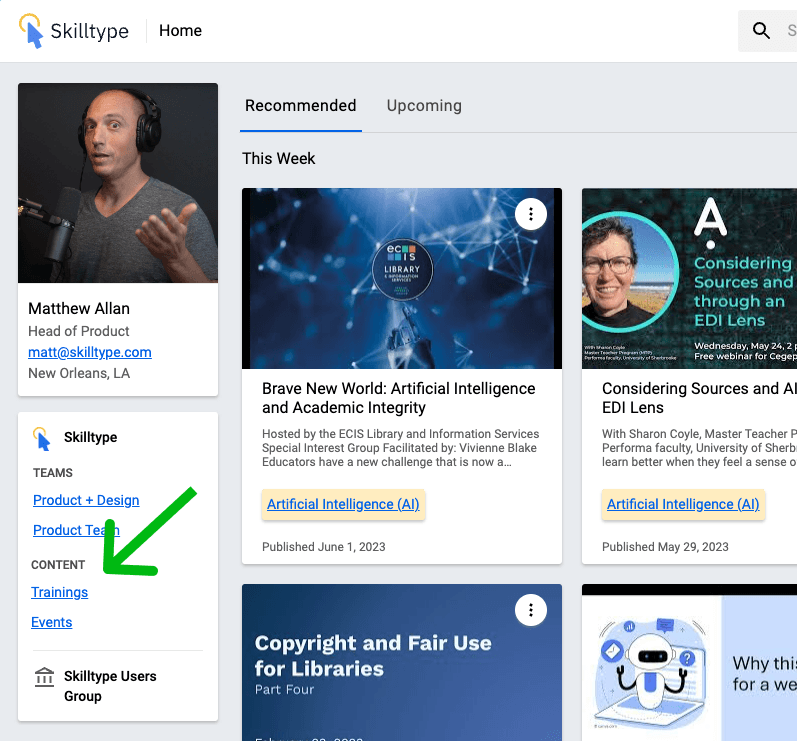This screenshot has width=797, height=741.
Task: Open the Copyright and Fair Use card image
Action: tap(402, 662)
